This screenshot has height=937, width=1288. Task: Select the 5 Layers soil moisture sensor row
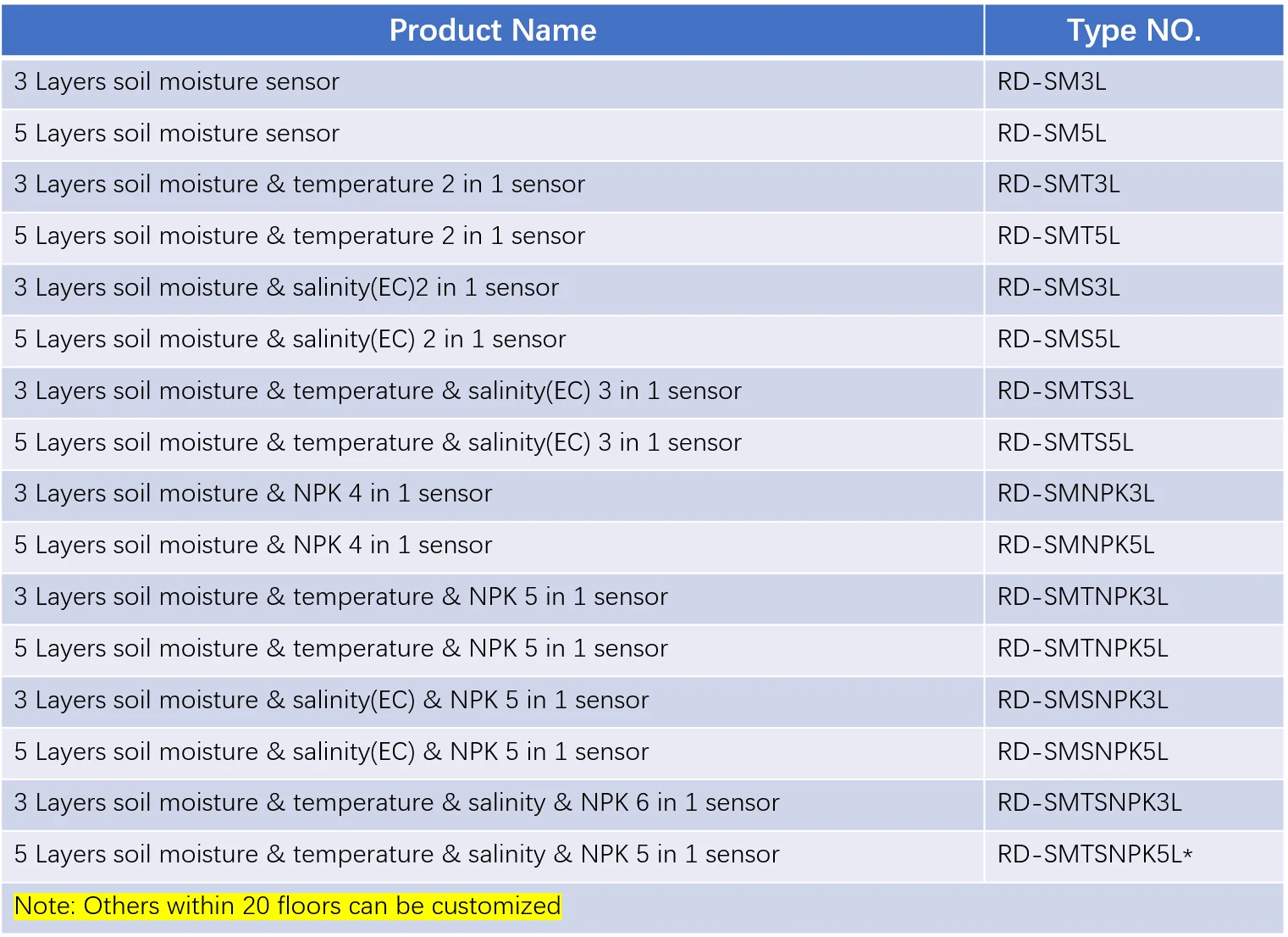coord(176,134)
